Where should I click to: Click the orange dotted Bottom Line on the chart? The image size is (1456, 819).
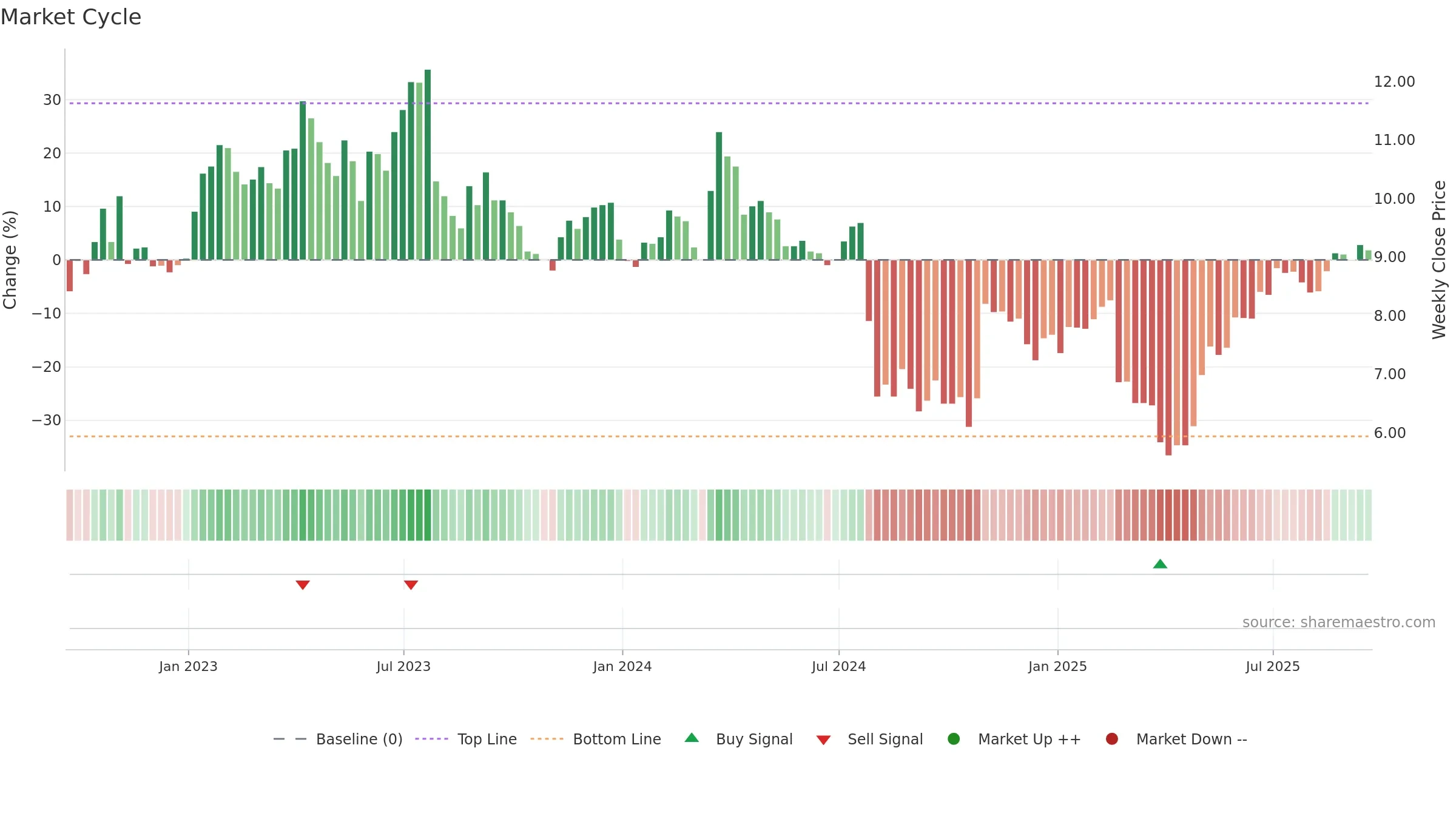719,436
